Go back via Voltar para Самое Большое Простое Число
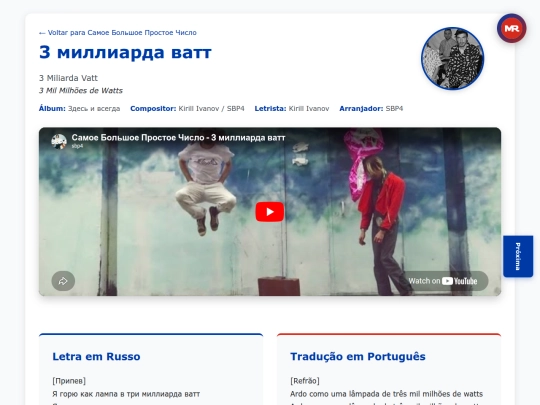The width and height of the screenshot is (540, 405). pos(118,33)
